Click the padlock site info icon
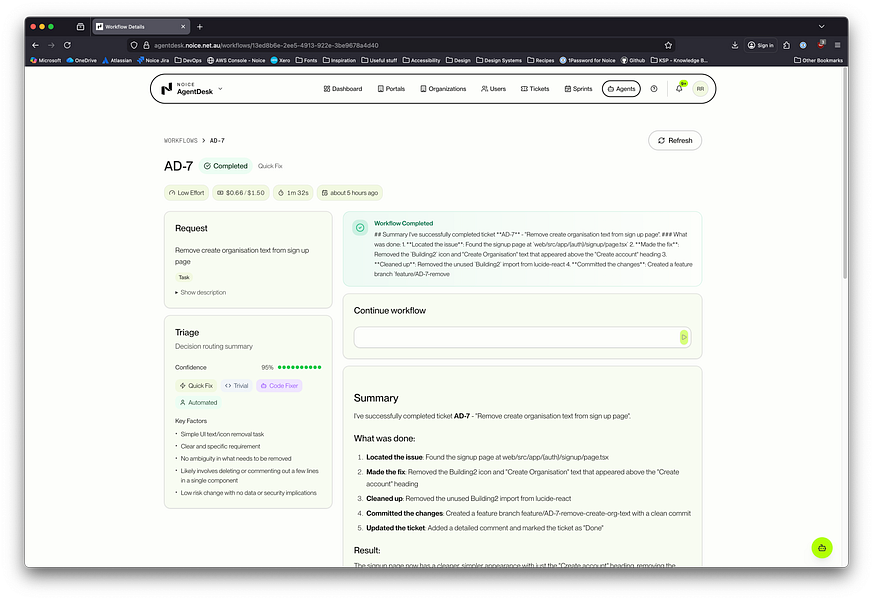 [146, 45]
